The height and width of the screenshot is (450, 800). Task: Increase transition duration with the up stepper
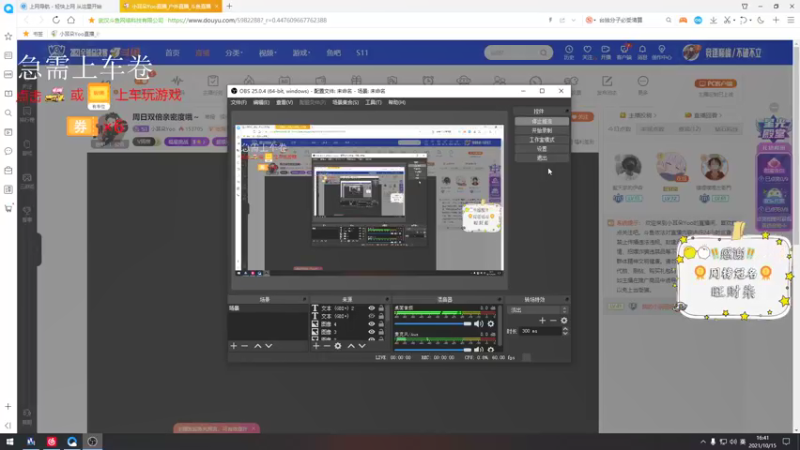pyautogui.click(x=565, y=329)
